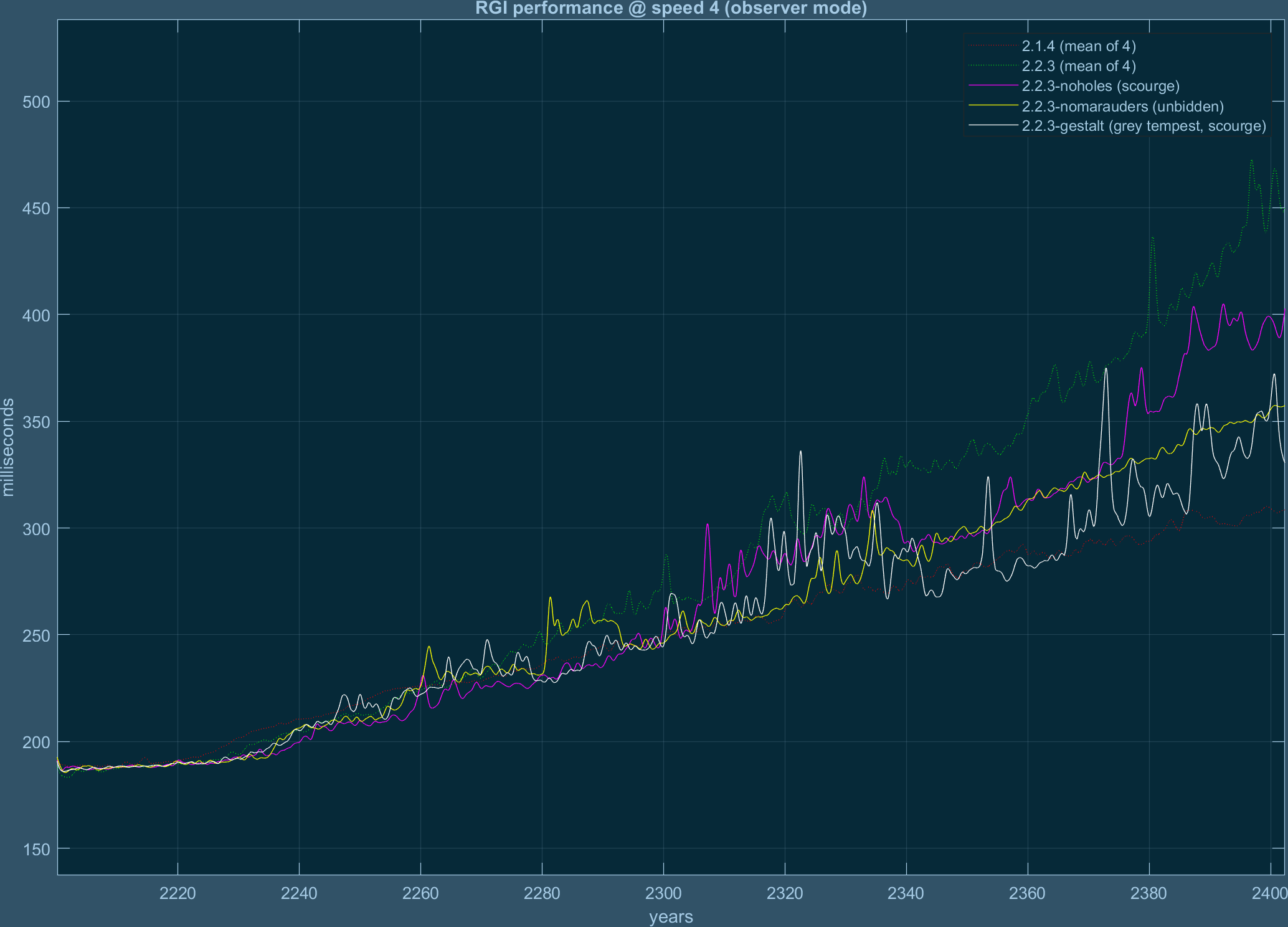1288x927 pixels.
Task: Select the 2.1.4 (mean of 4) legend entry
Action: coord(1079,46)
